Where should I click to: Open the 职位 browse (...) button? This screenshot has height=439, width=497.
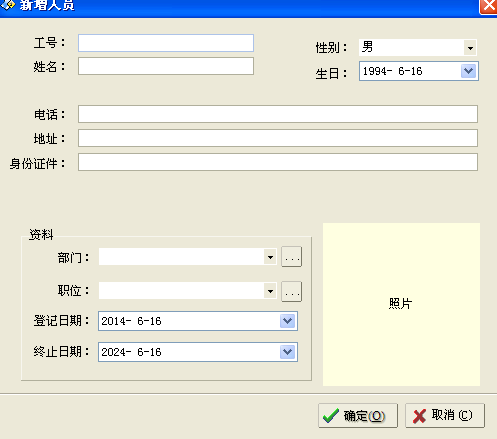[291, 291]
